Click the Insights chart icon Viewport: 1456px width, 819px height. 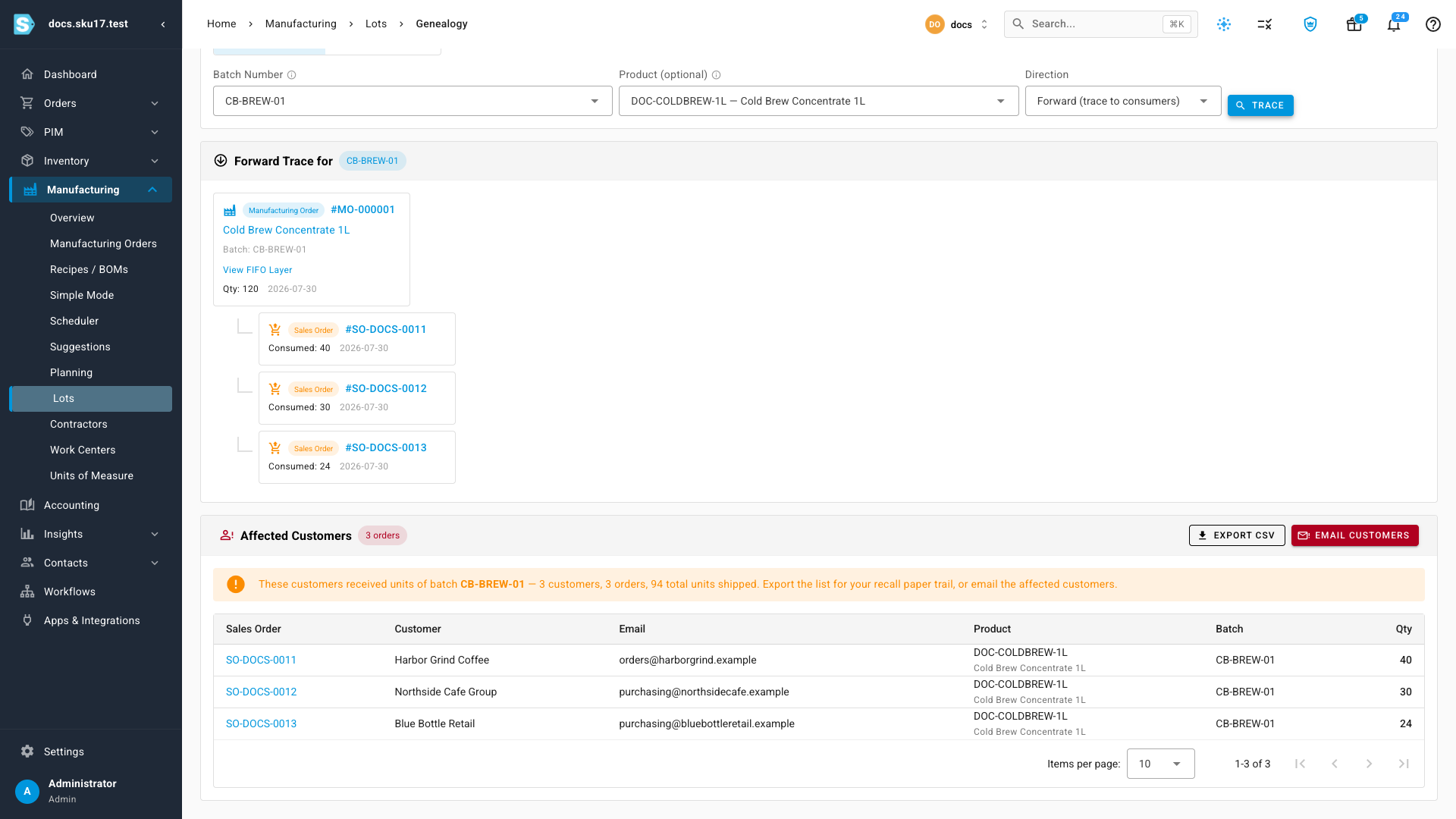(x=27, y=534)
